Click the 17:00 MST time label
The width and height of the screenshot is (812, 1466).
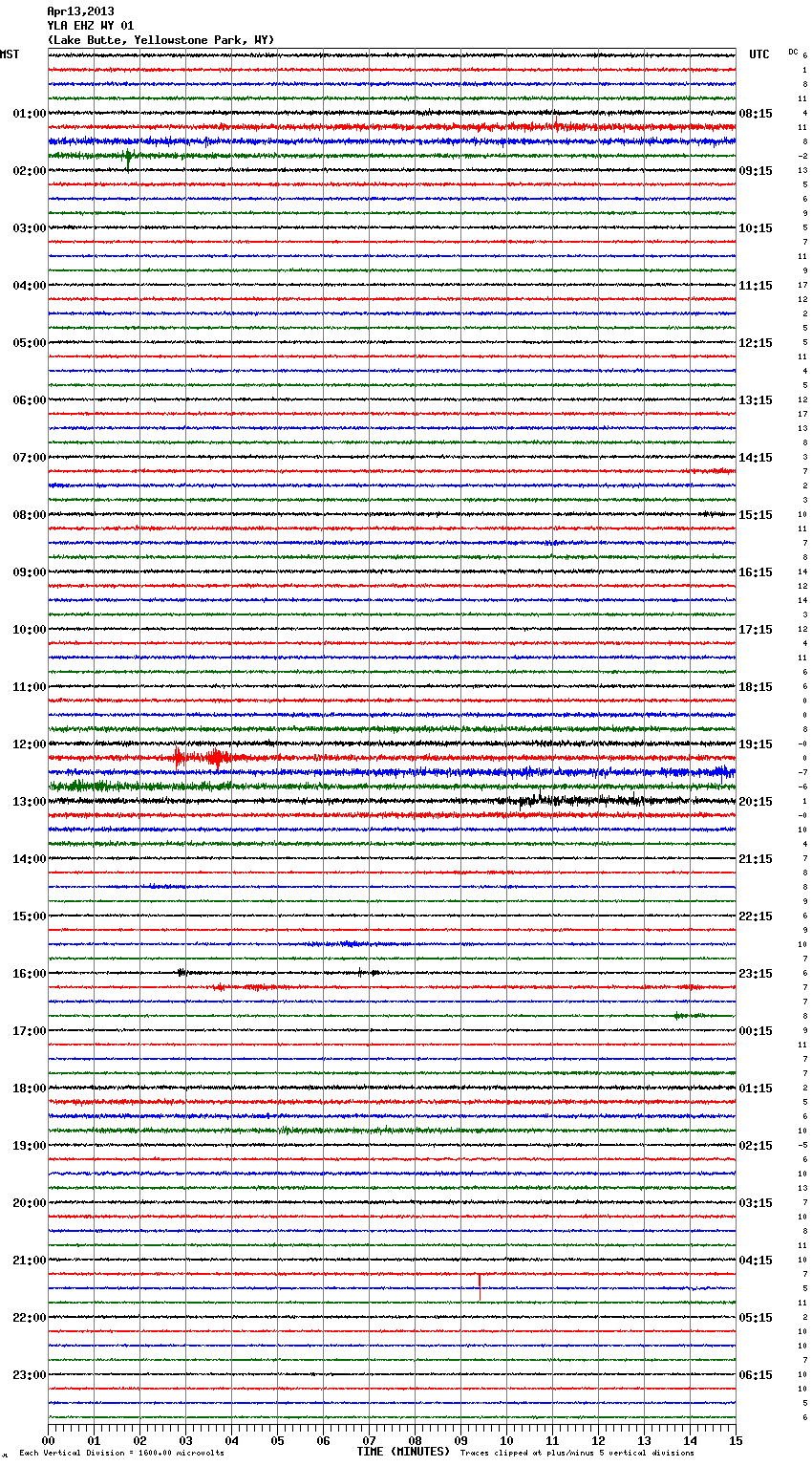pyautogui.click(x=29, y=1031)
